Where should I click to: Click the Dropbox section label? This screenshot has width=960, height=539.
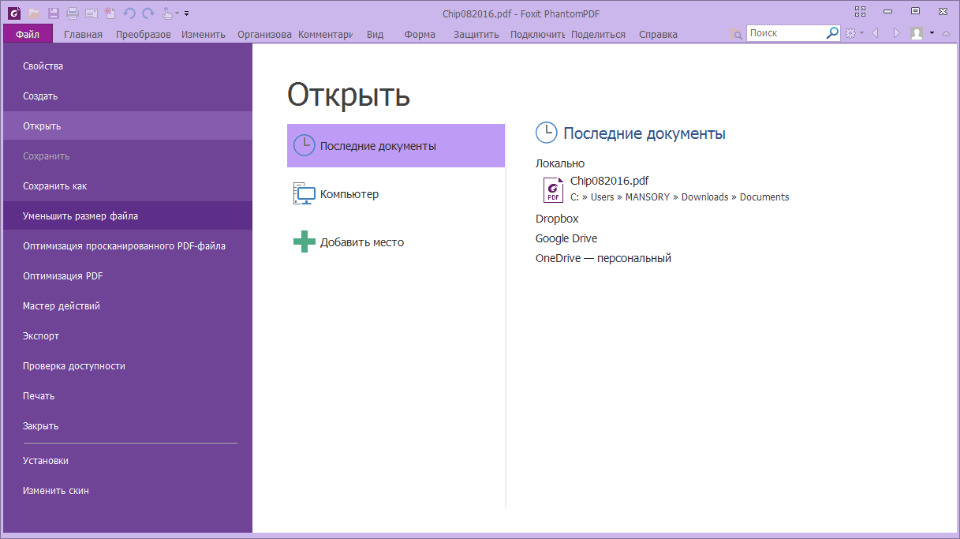click(x=557, y=219)
